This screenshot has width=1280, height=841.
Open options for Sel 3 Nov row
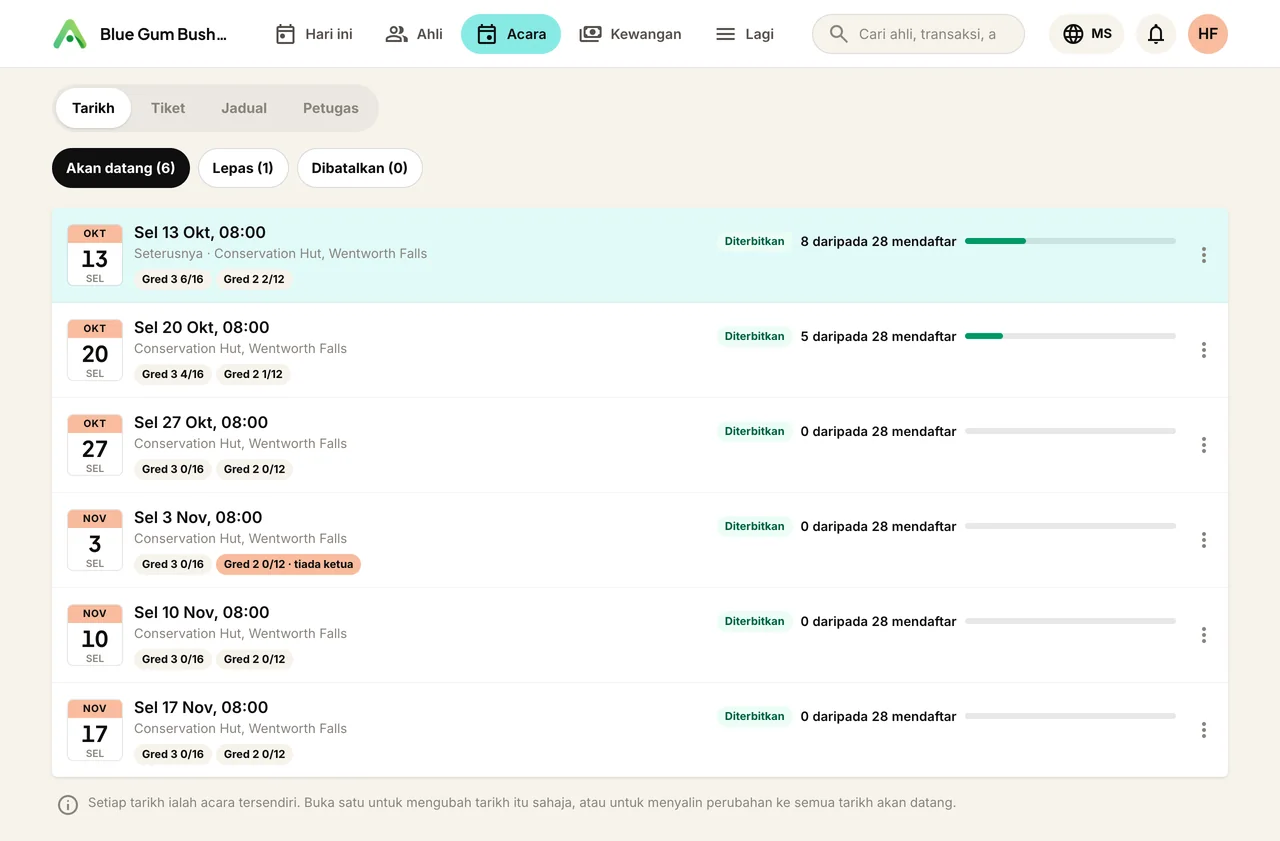(1204, 540)
